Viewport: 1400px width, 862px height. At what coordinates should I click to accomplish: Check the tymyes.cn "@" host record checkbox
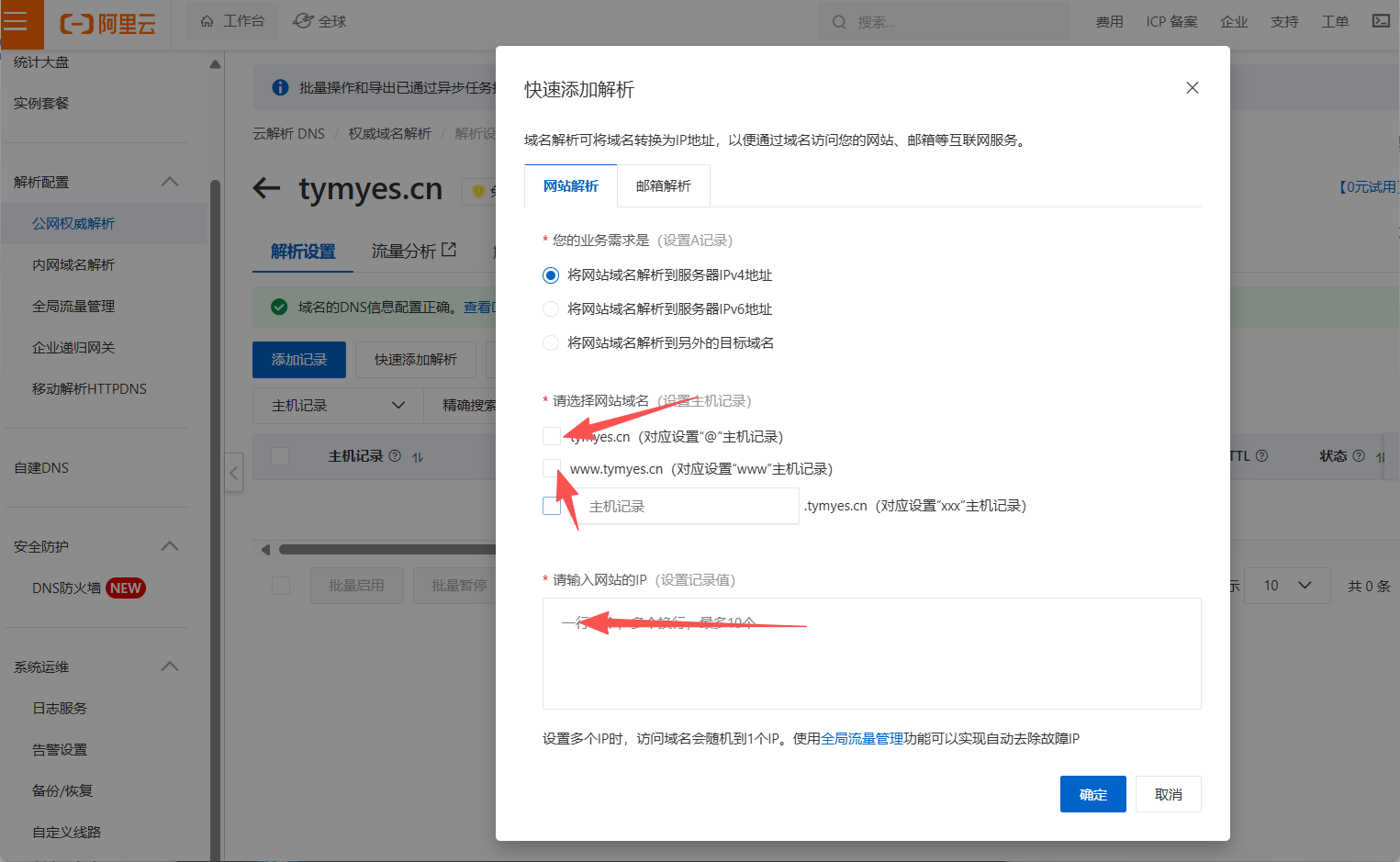tap(550, 436)
